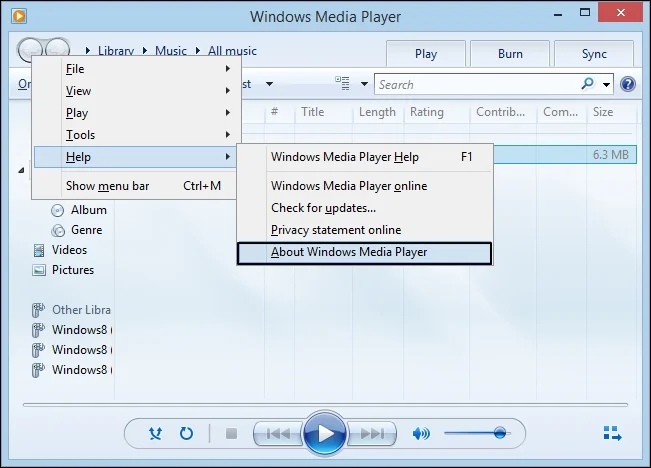The width and height of the screenshot is (651, 468).
Task: Skip to the next track
Action: click(372, 434)
